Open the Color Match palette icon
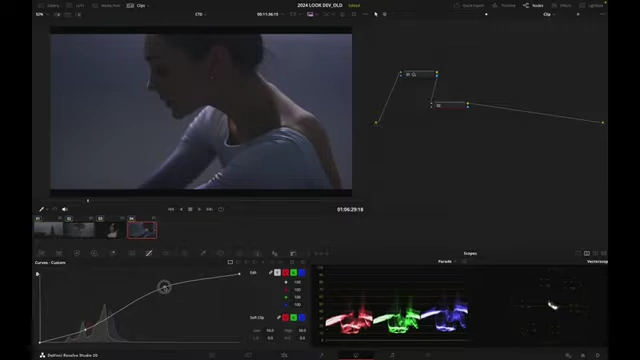 (x=59, y=253)
